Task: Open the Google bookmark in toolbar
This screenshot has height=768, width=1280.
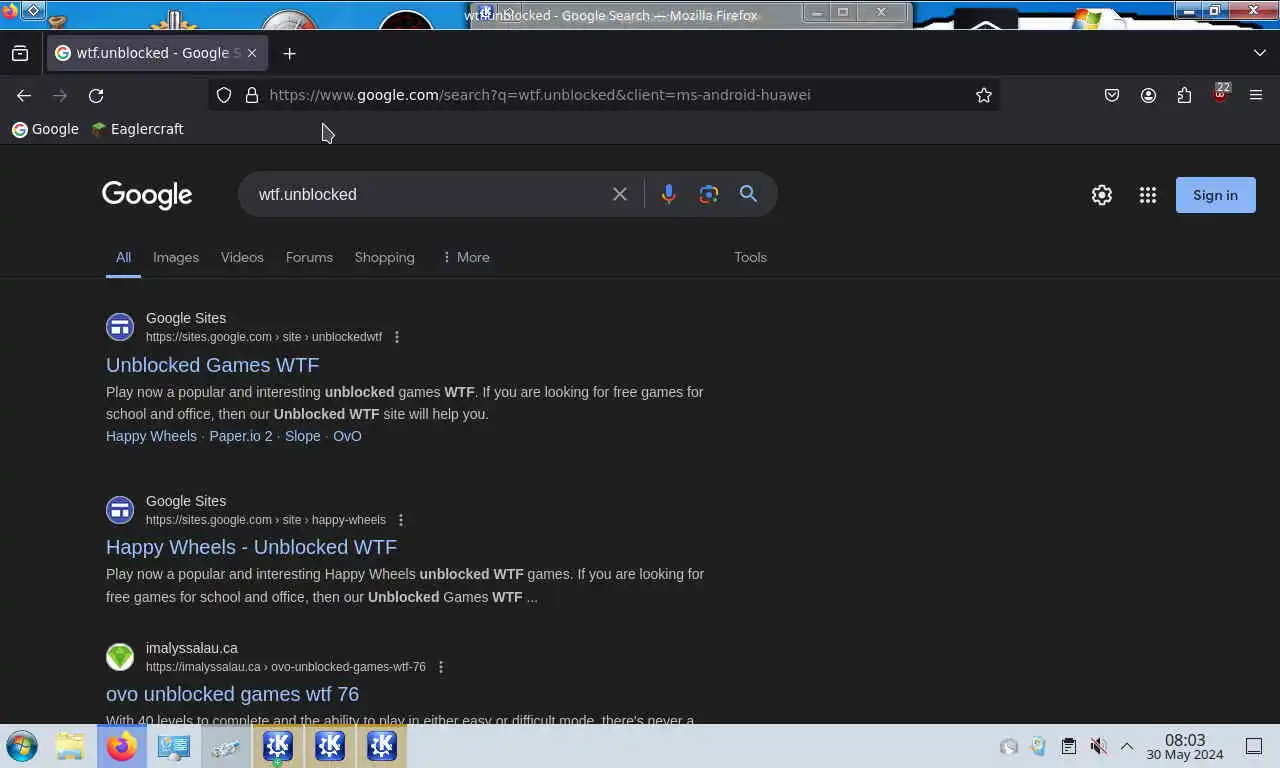Action: (45, 129)
